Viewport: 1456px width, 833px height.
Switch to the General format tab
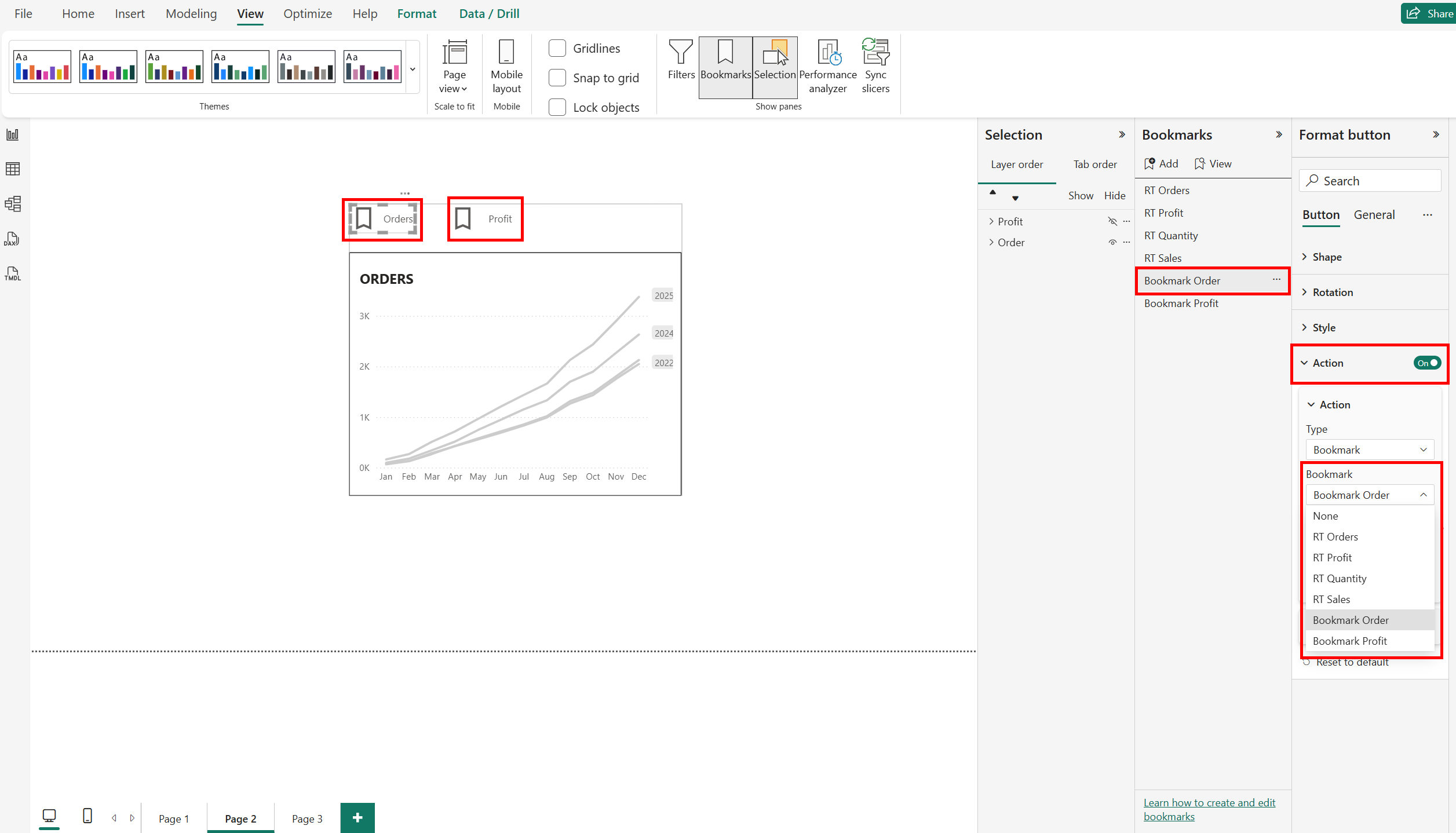[1374, 214]
